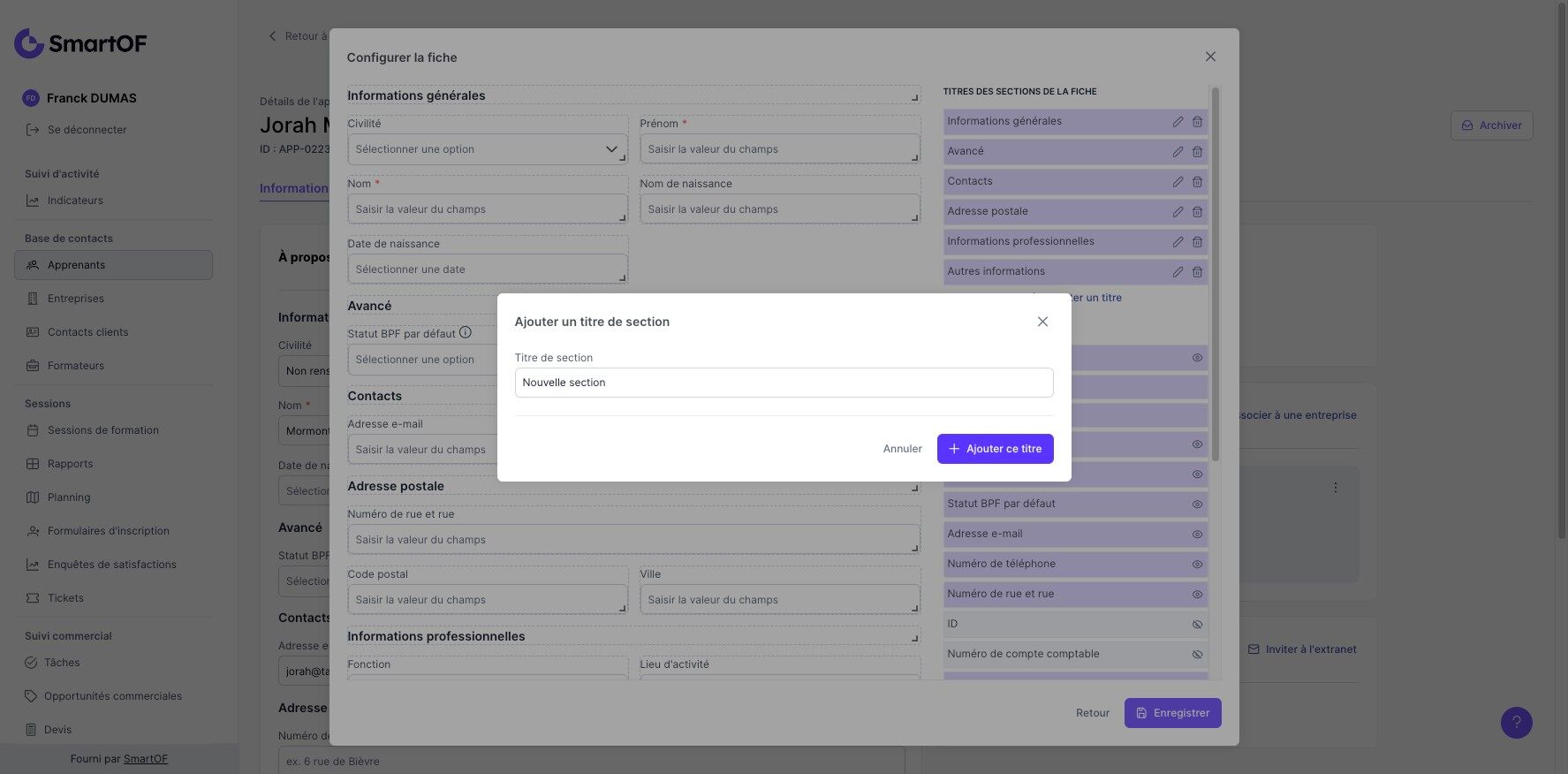This screenshot has width=1568, height=774.
Task: Click the trash icon for Contacts section
Action: [x=1197, y=182]
